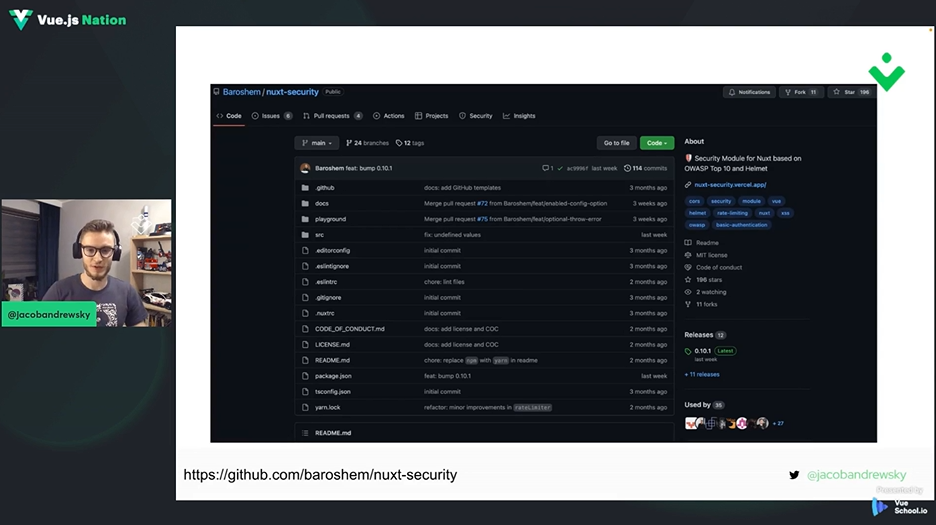Fork the nuxt-security repository
Image resolution: width=936 pixels, height=525 pixels.
pyautogui.click(x=800, y=92)
